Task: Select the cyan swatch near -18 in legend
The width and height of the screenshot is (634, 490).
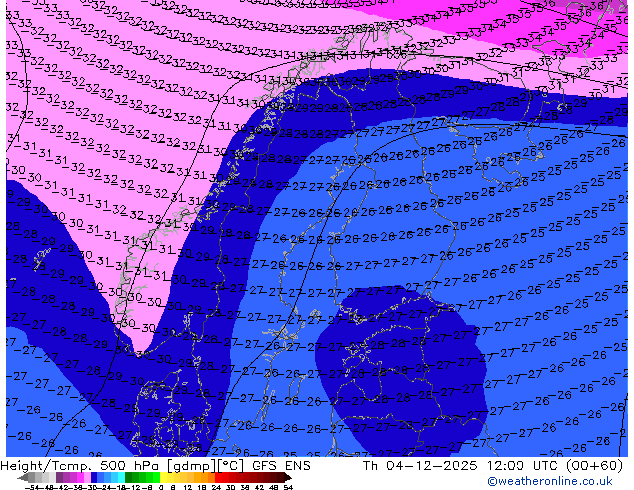Action: click(x=121, y=478)
